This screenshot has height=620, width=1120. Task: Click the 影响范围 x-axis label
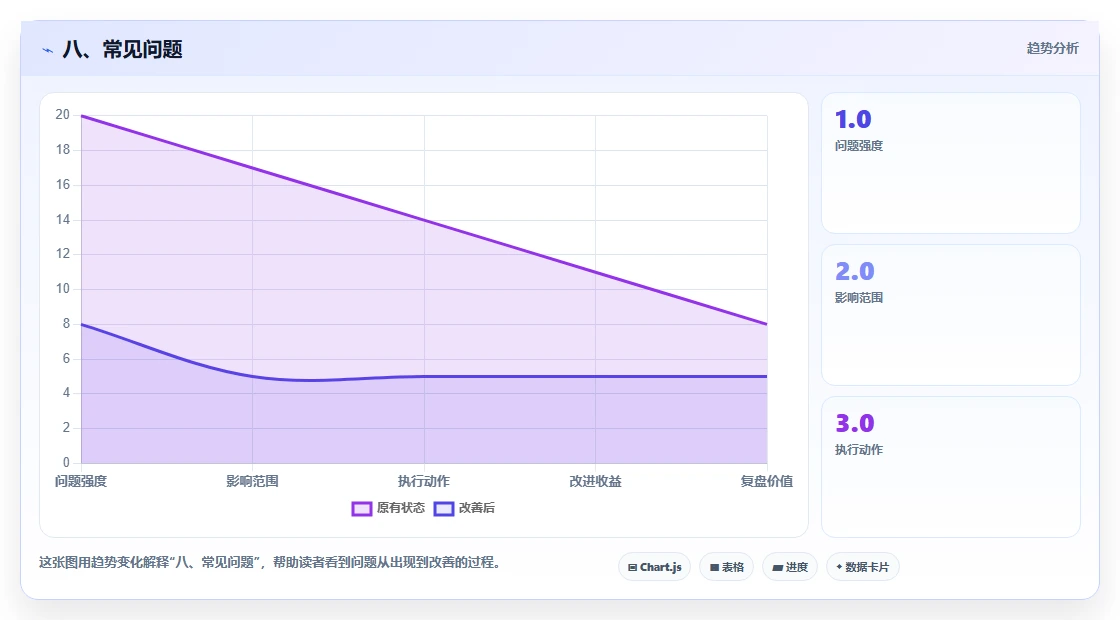252,481
